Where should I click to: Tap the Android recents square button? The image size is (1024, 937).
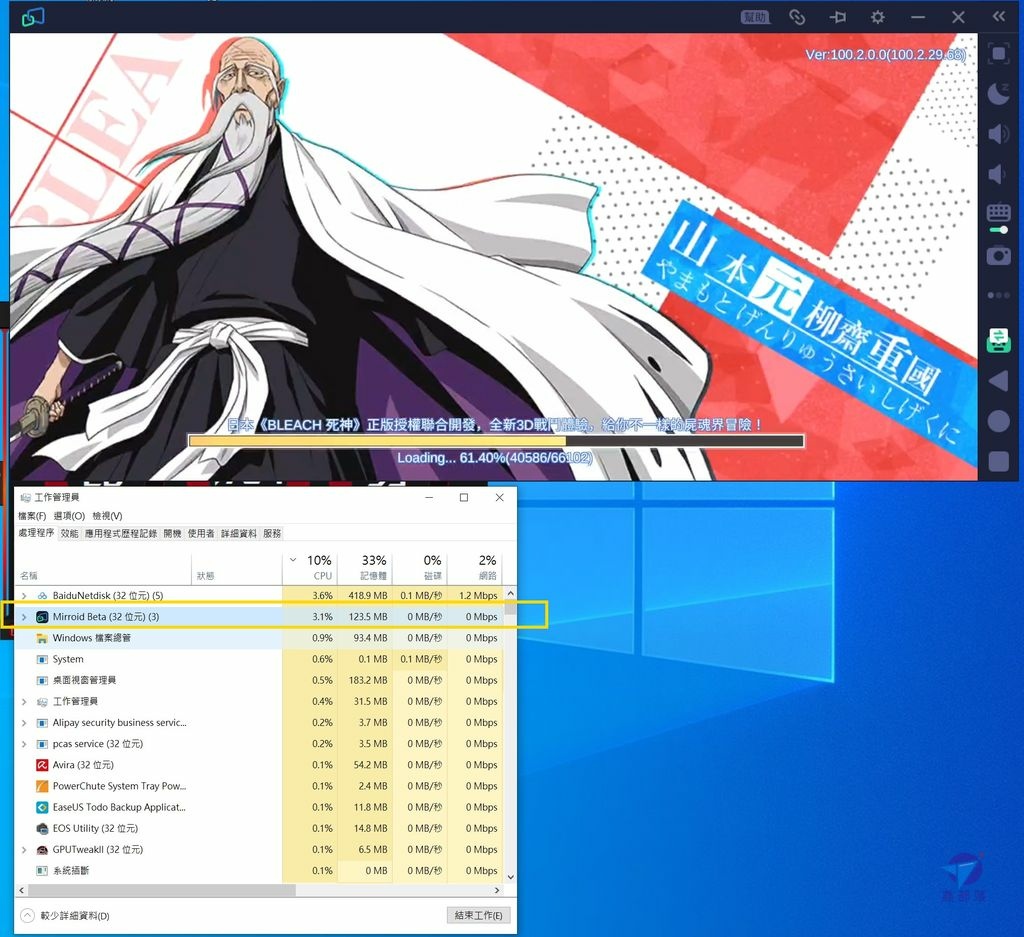pos(999,462)
